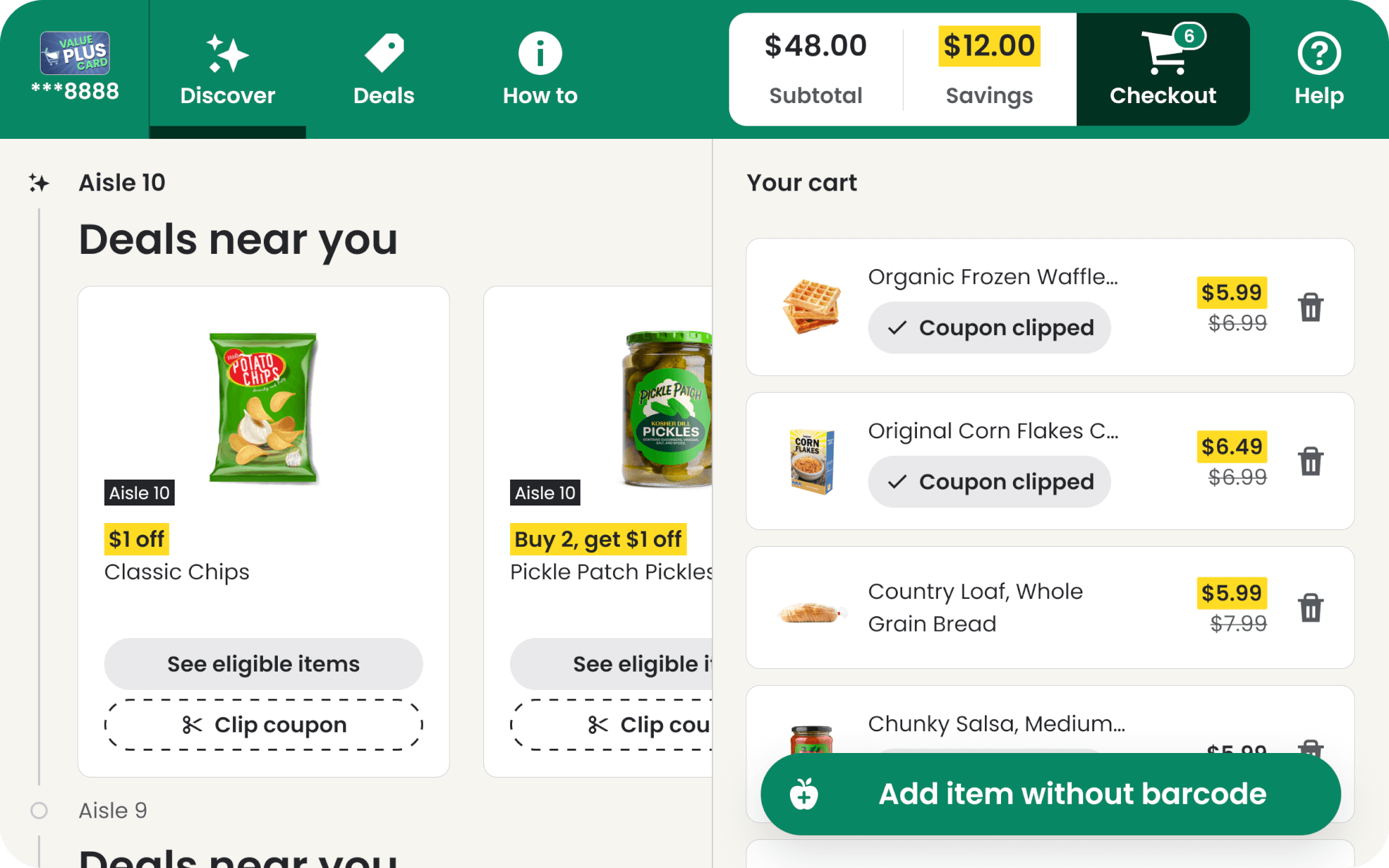Screen dimensions: 1389x868
Task: Tap the apple icon on the barcode button
Action: 803,794
